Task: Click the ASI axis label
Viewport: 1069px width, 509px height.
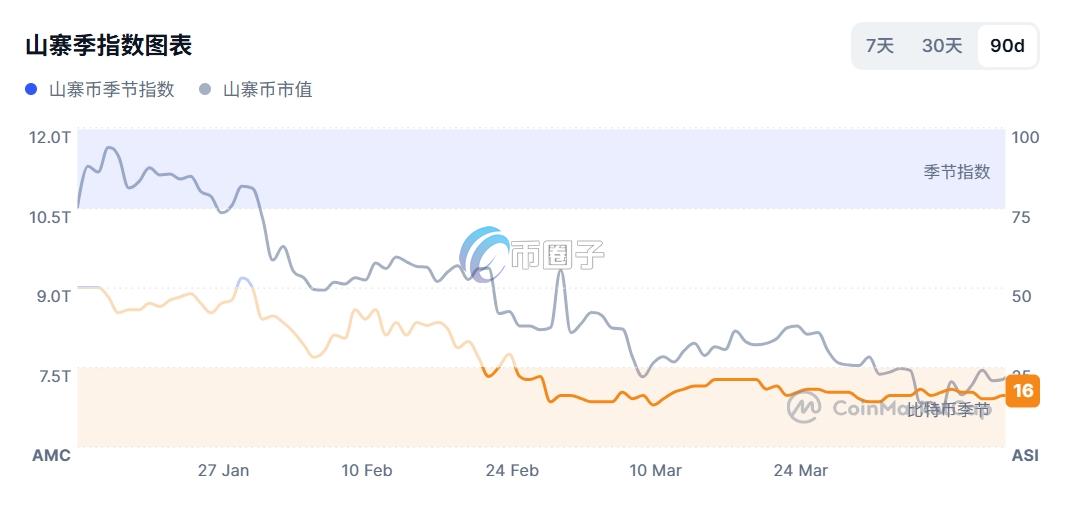Action: pos(1025,456)
